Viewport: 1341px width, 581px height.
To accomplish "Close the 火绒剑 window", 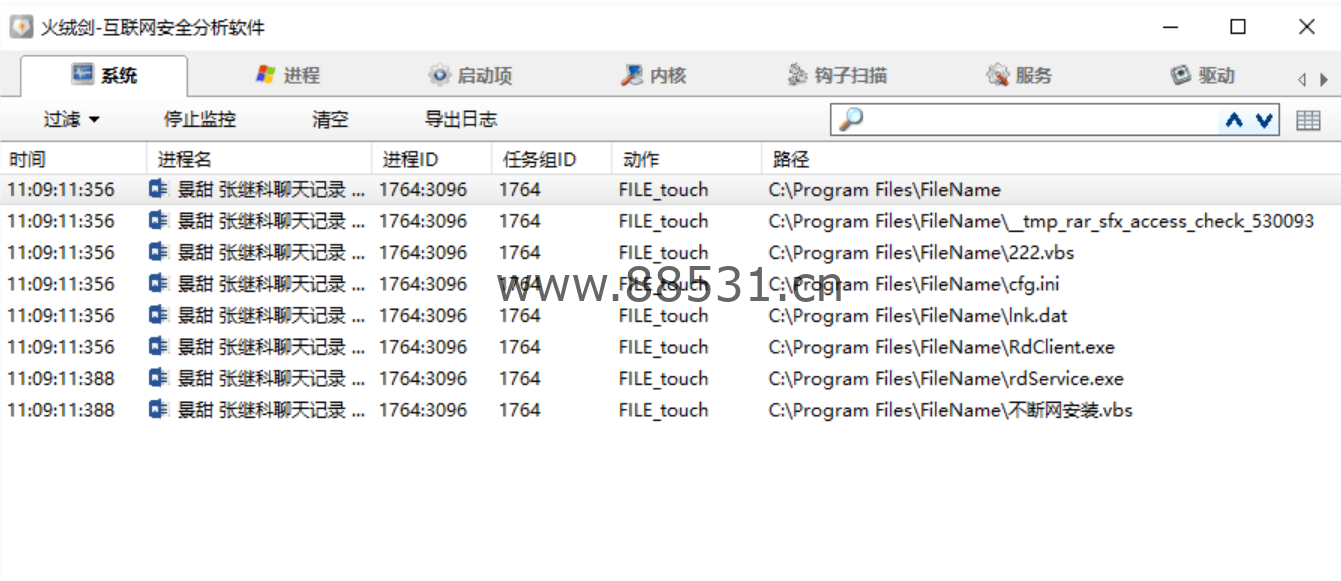I will [1306, 27].
